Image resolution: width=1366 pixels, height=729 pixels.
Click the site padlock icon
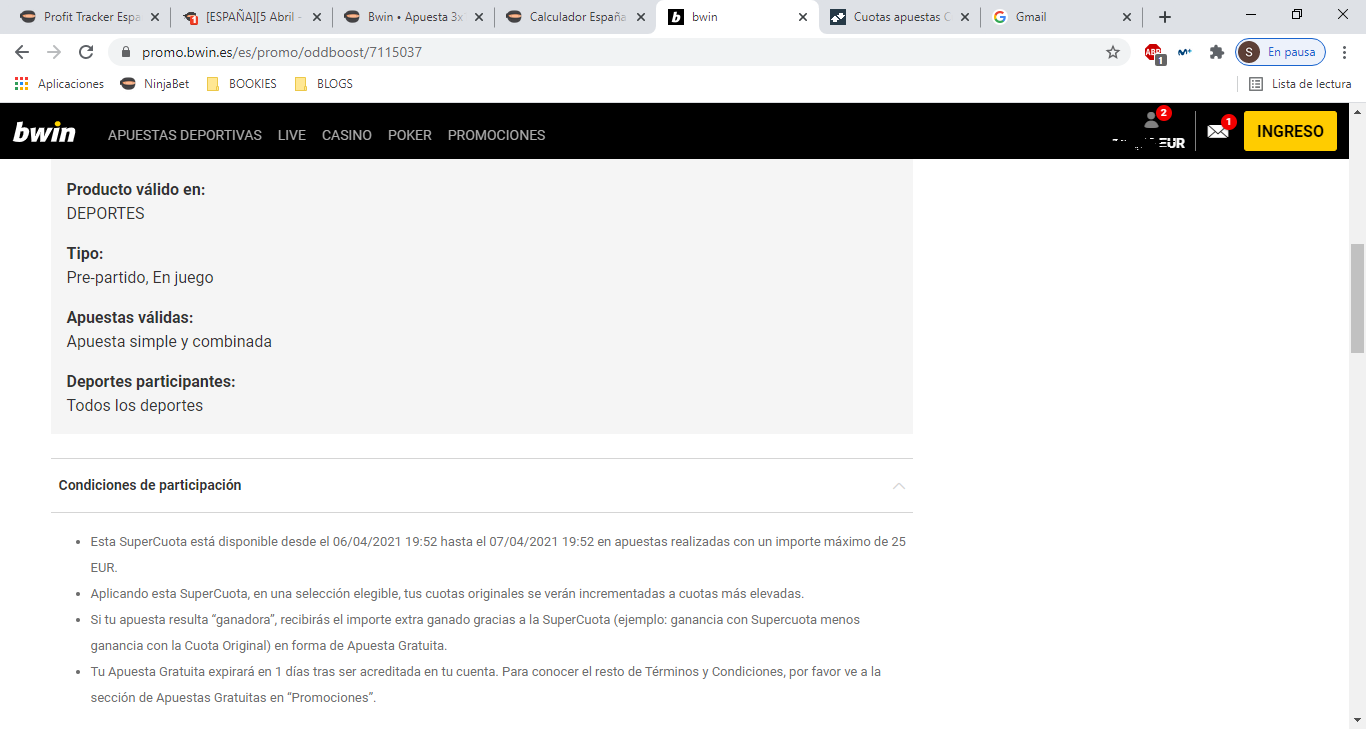pos(126,52)
